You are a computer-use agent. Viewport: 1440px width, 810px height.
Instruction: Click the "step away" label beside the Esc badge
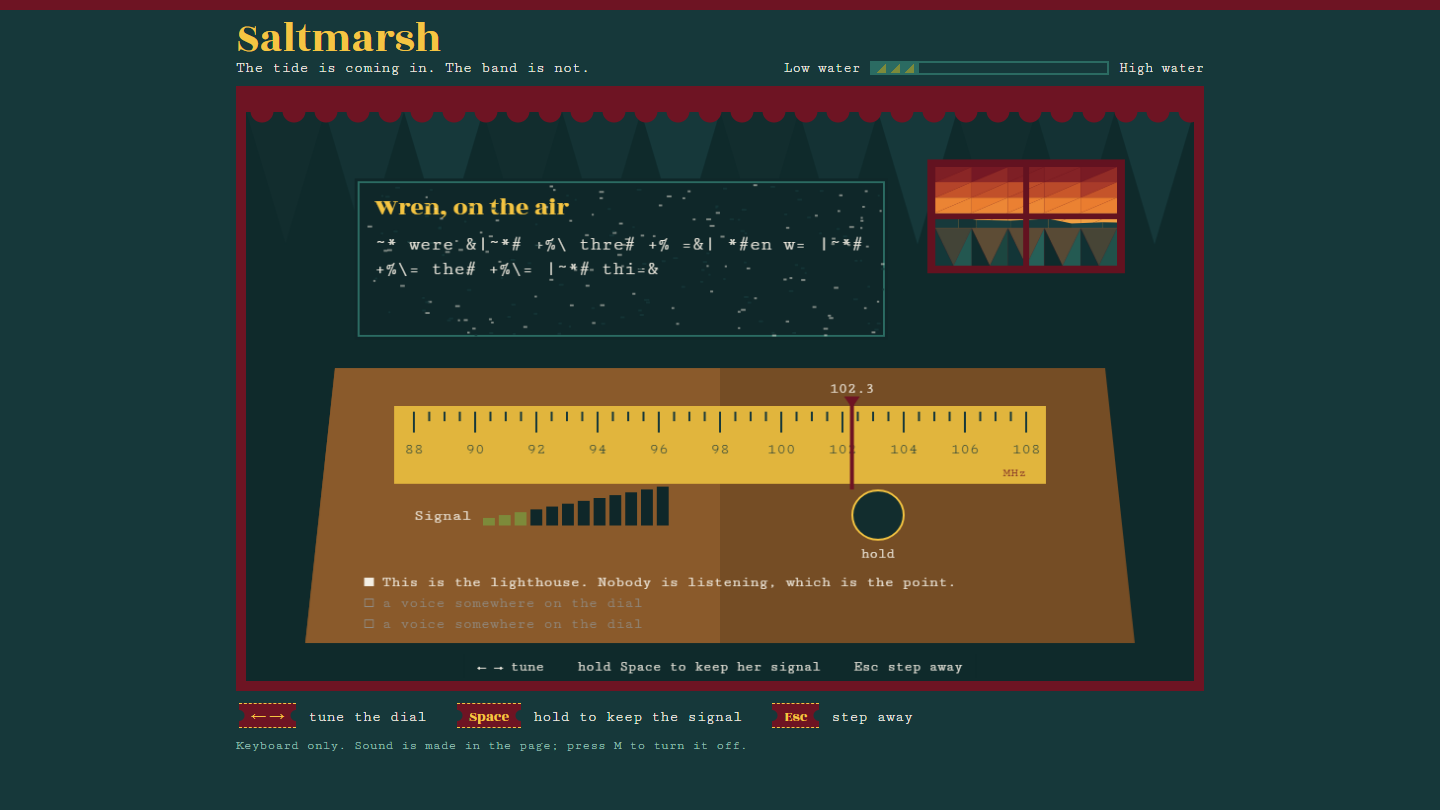pos(872,717)
